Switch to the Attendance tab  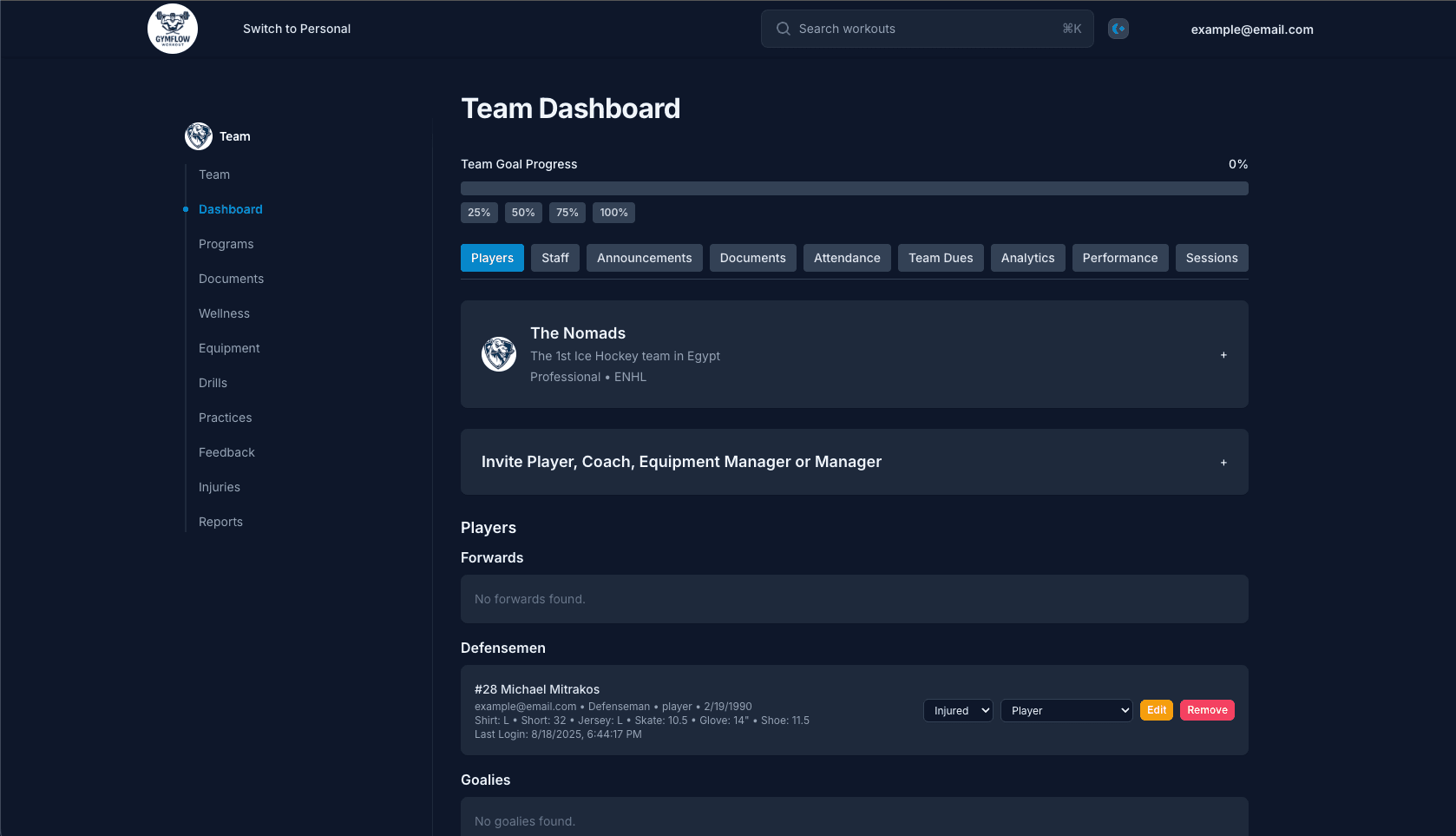point(847,258)
